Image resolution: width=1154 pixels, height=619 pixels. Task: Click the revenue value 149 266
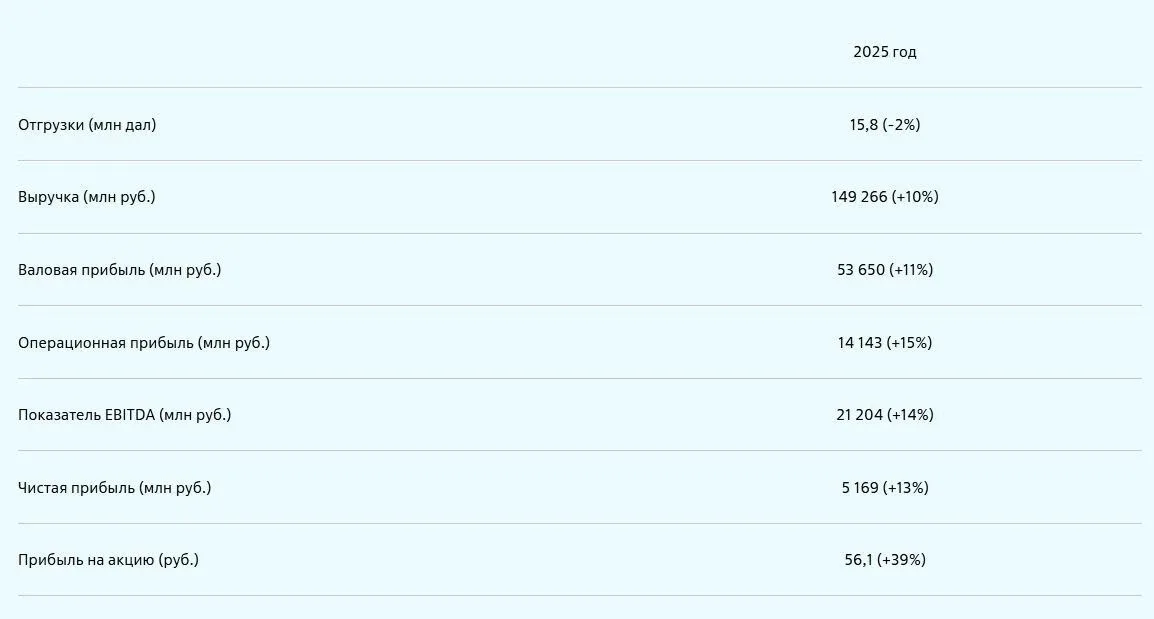coord(859,197)
